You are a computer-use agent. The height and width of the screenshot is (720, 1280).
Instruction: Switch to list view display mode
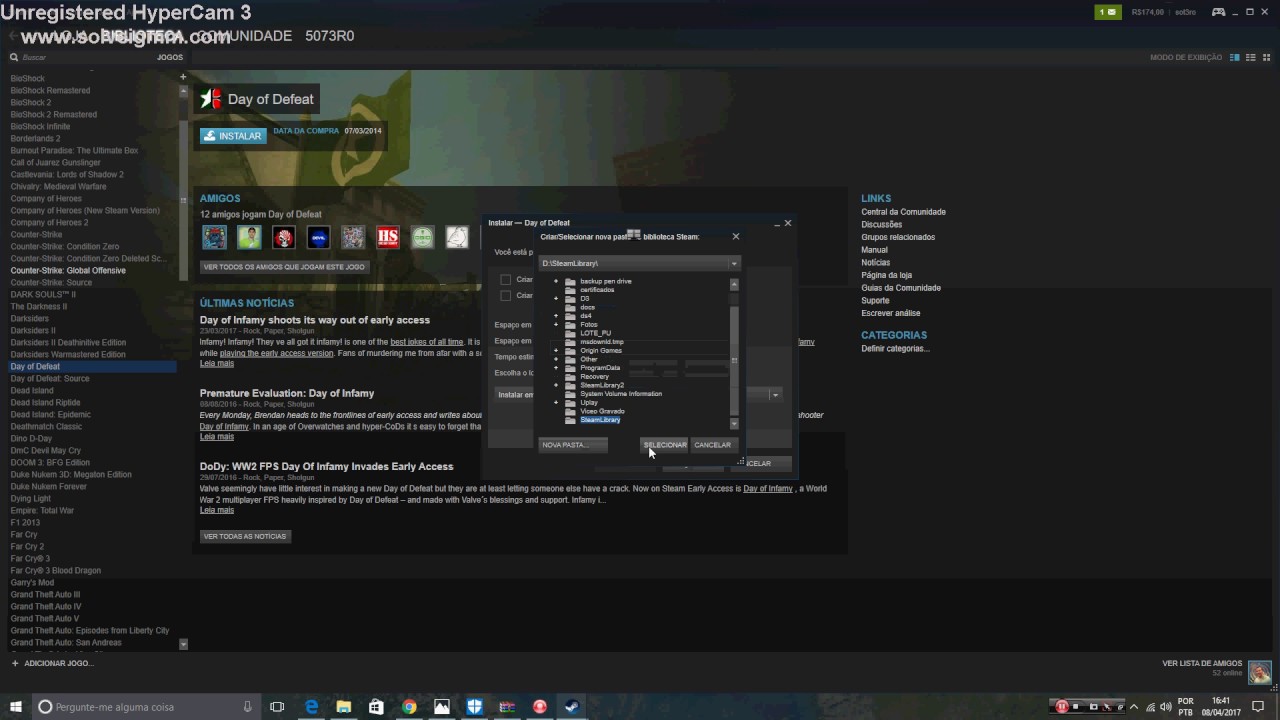1250,57
